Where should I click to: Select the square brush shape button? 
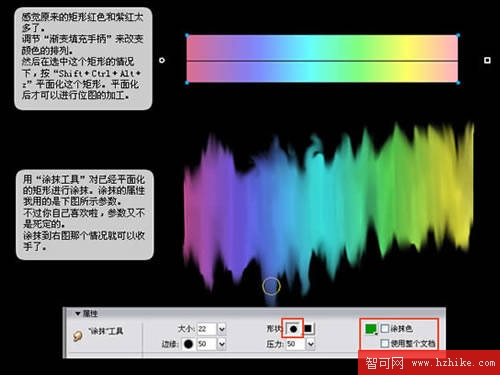tap(308, 329)
